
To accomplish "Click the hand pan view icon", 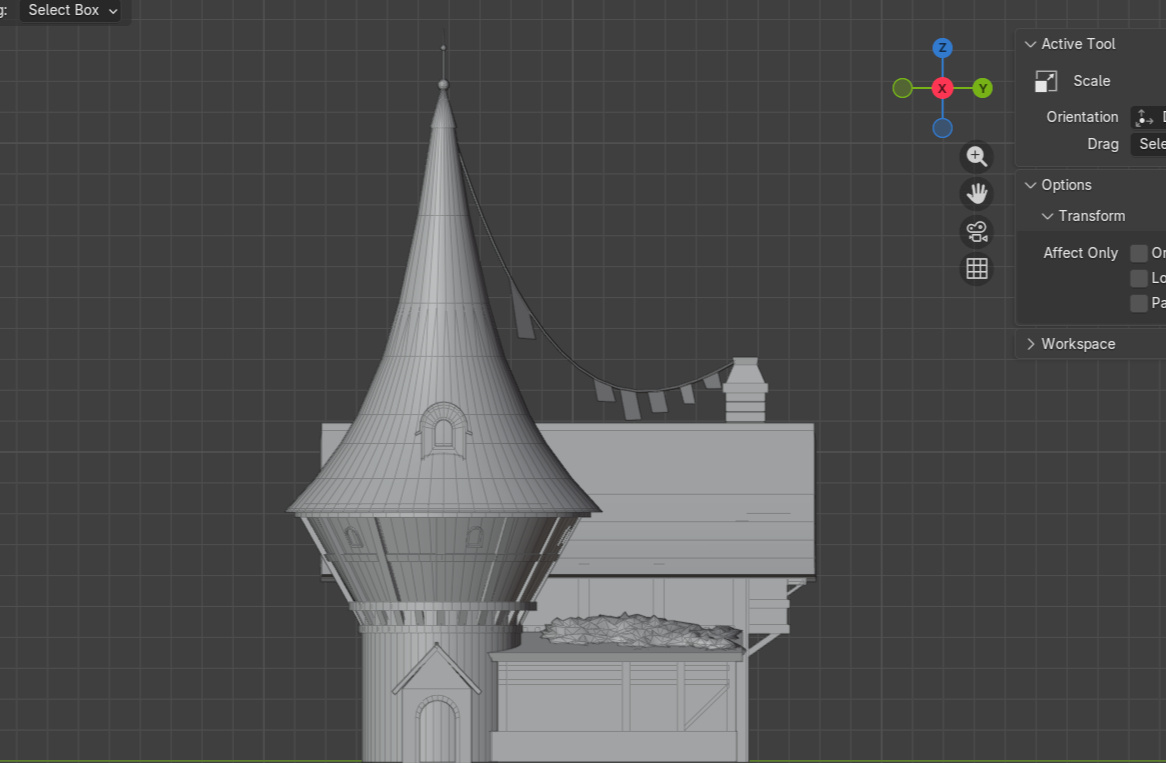I will click(977, 194).
